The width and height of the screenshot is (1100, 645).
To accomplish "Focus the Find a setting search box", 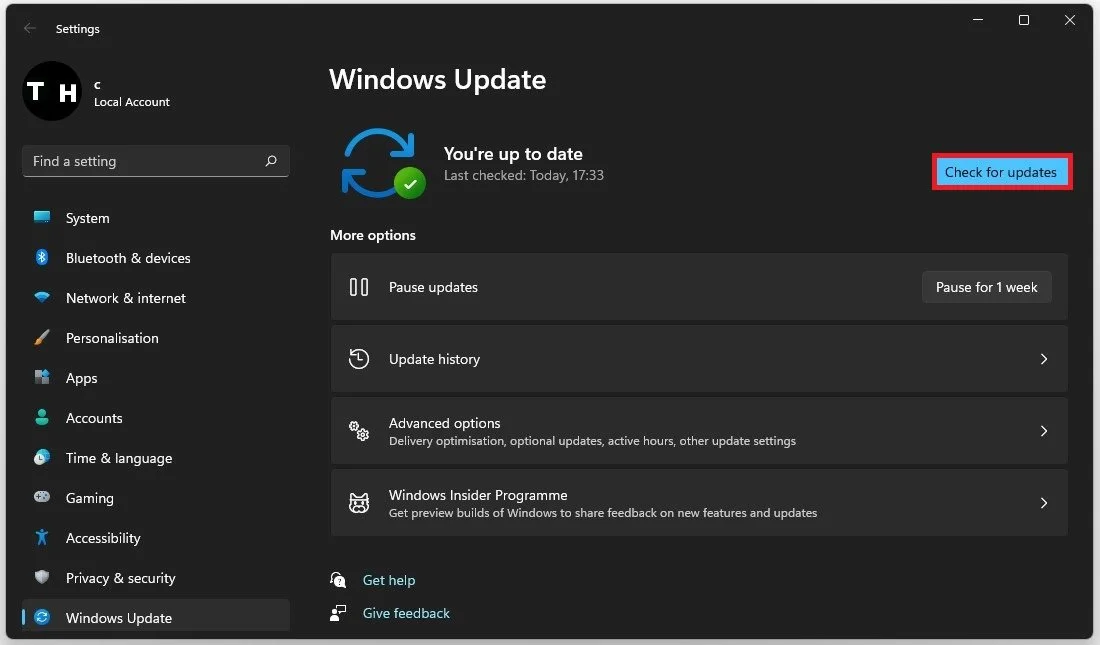I will [156, 161].
